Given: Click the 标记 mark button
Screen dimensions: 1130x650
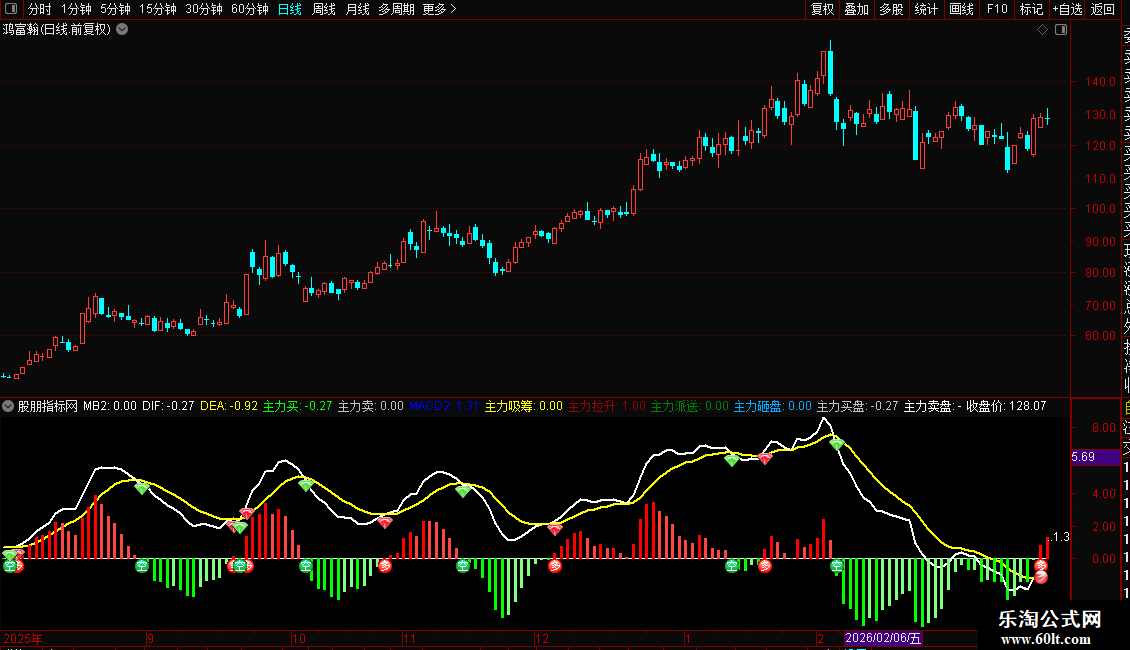Looking at the screenshot, I should pyautogui.click(x=1031, y=9).
